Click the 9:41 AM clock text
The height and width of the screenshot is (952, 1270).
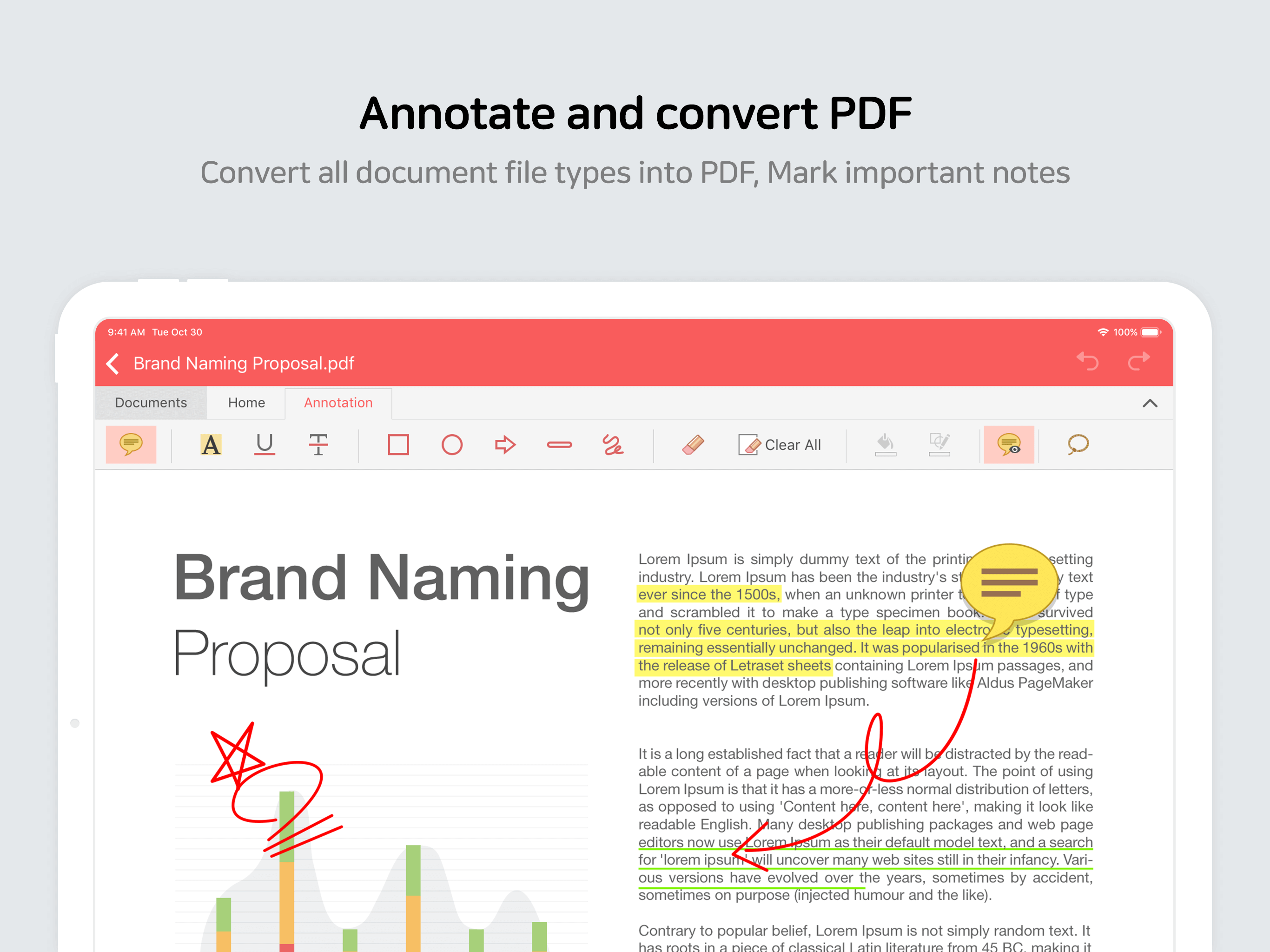126,332
